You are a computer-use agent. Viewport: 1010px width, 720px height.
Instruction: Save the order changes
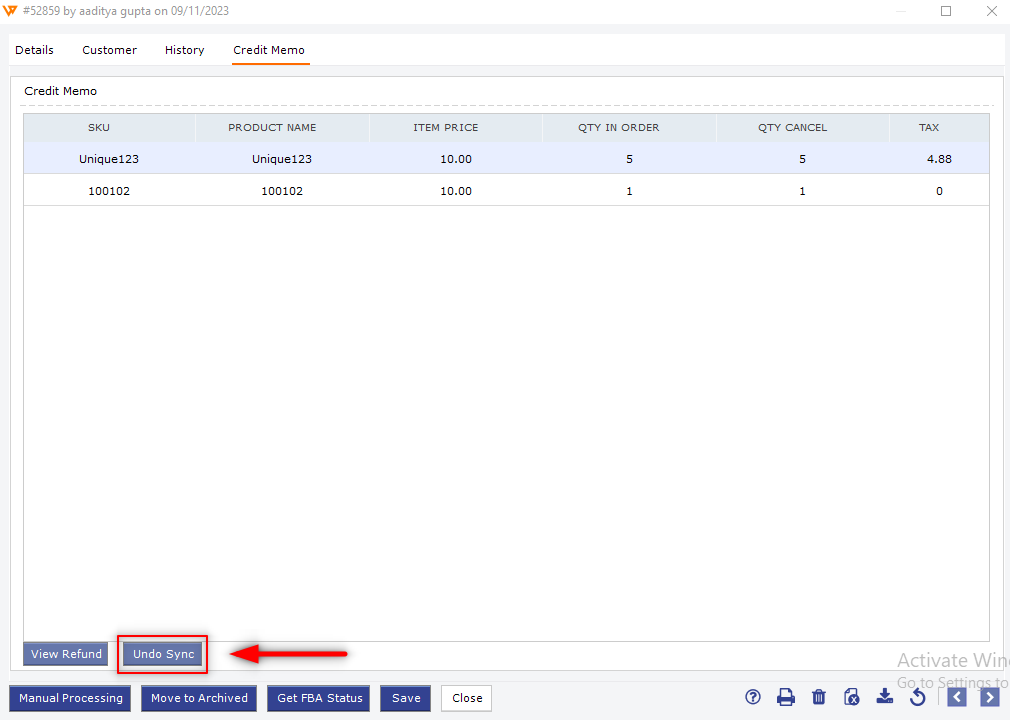pos(406,698)
